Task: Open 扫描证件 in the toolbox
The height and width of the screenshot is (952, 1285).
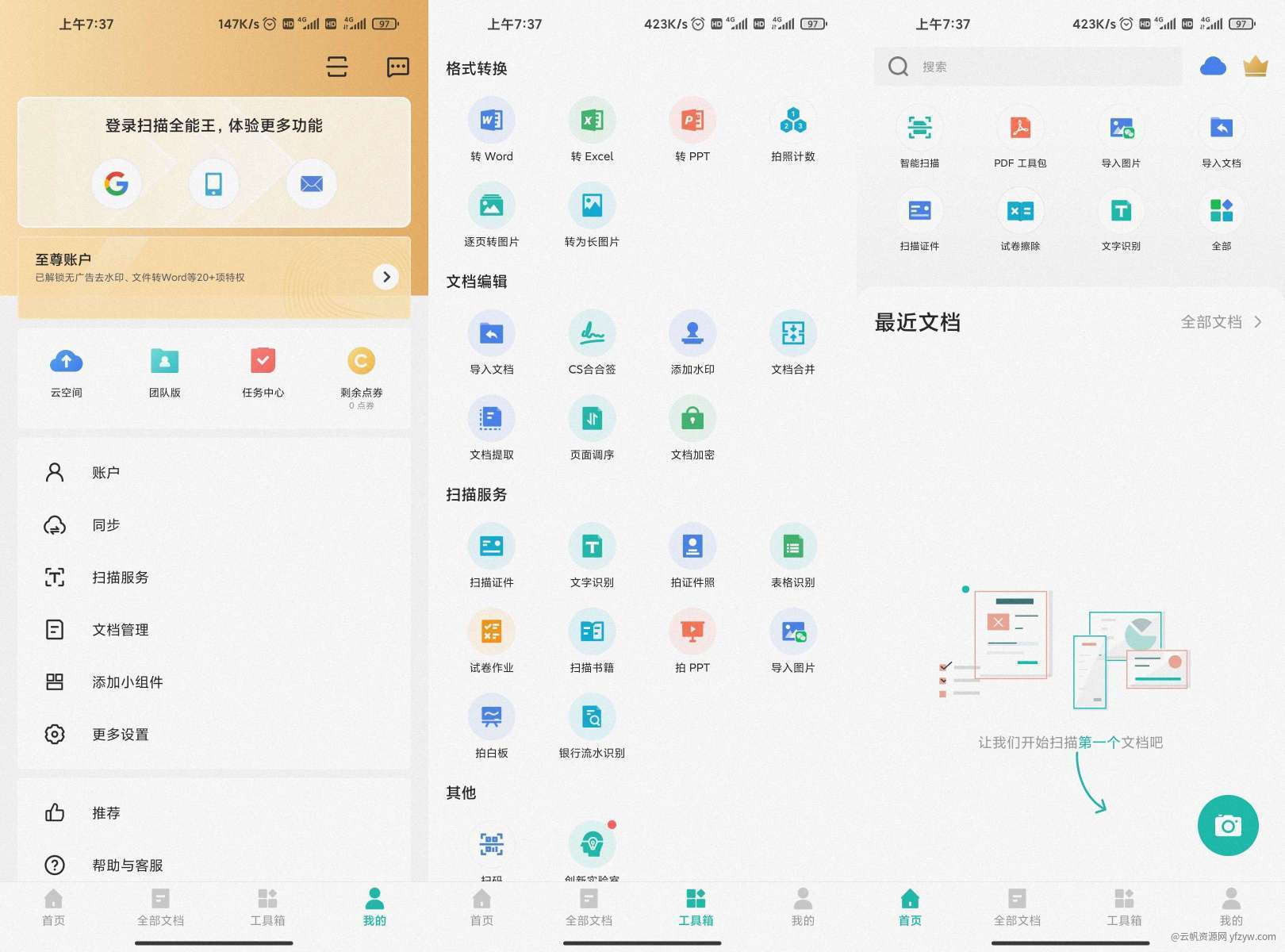Action: 492,556
